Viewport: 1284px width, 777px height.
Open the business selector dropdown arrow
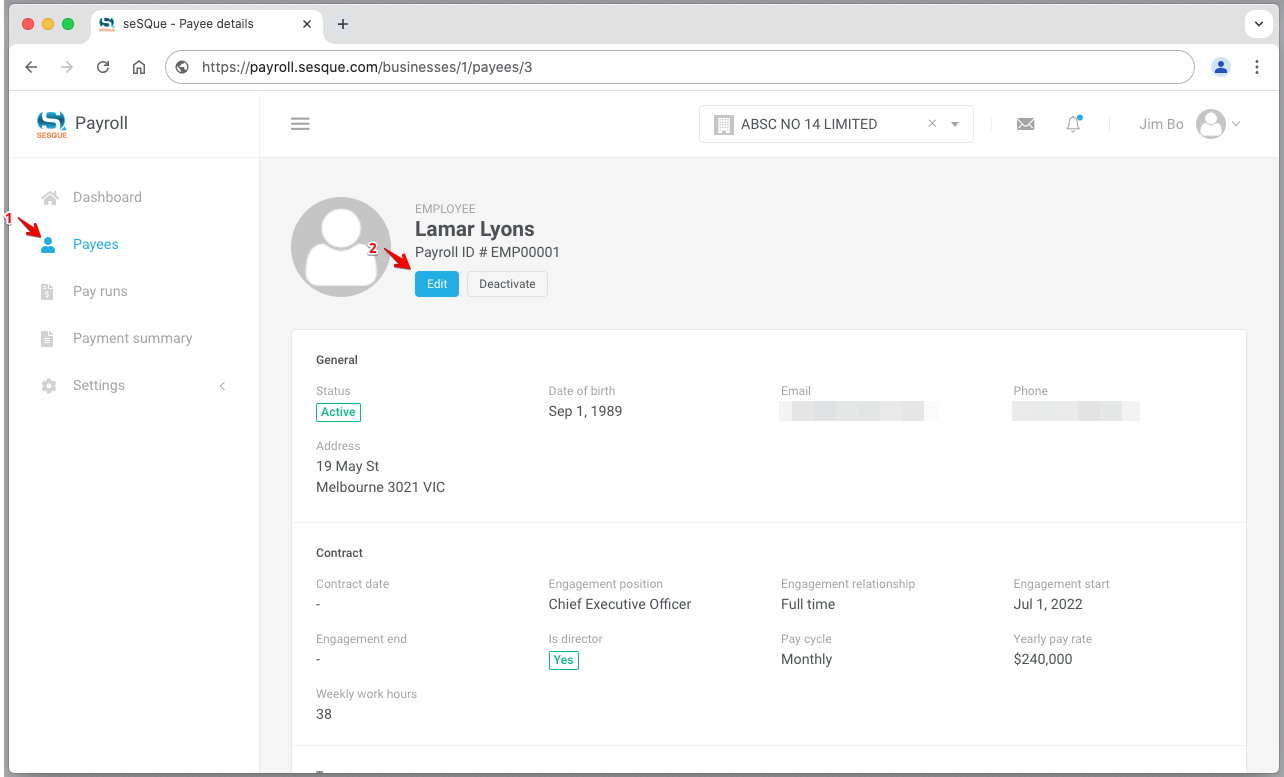pos(955,125)
